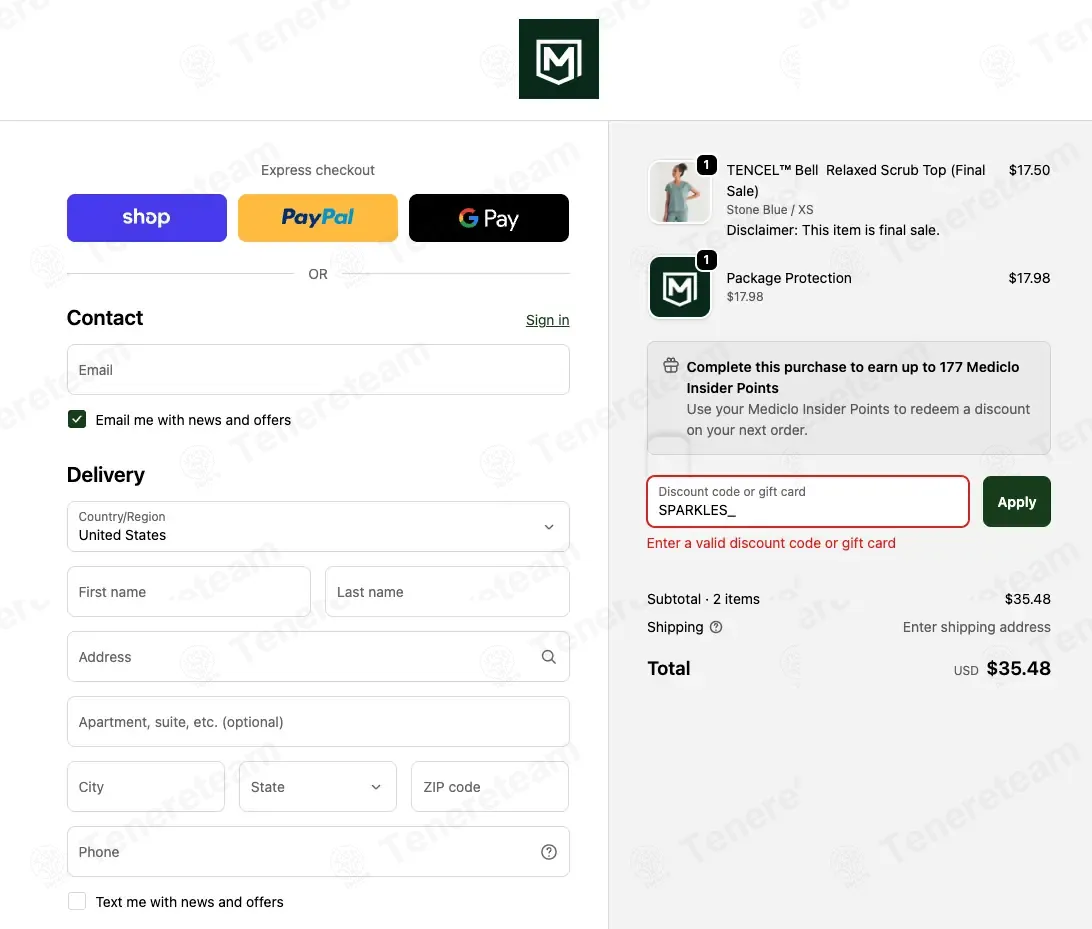Image resolution: width=1092 pixels, height=929 pixels.
Task: Click the Mediclo store logo at top
Action: [559, 59]
